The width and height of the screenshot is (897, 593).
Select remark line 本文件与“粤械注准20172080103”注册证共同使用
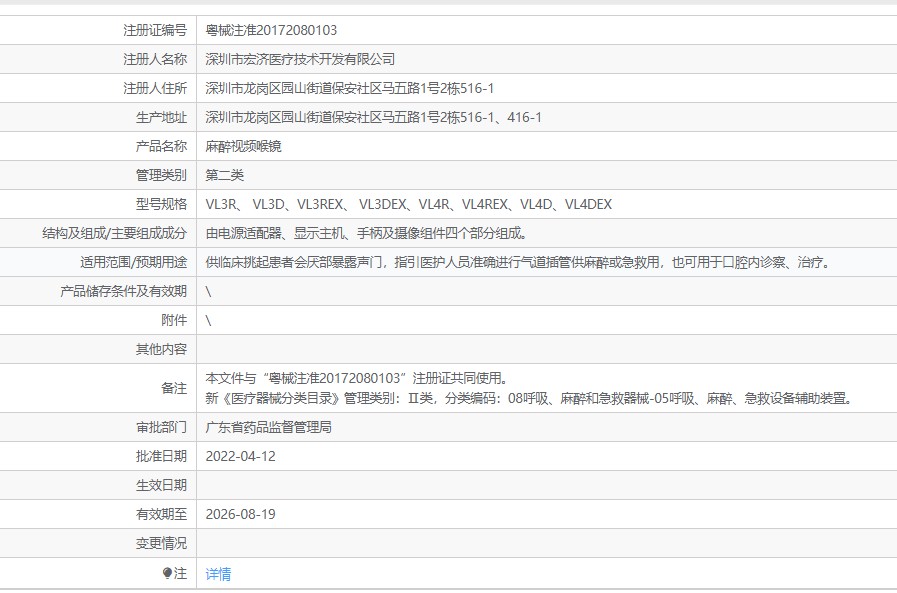[357, 378]
